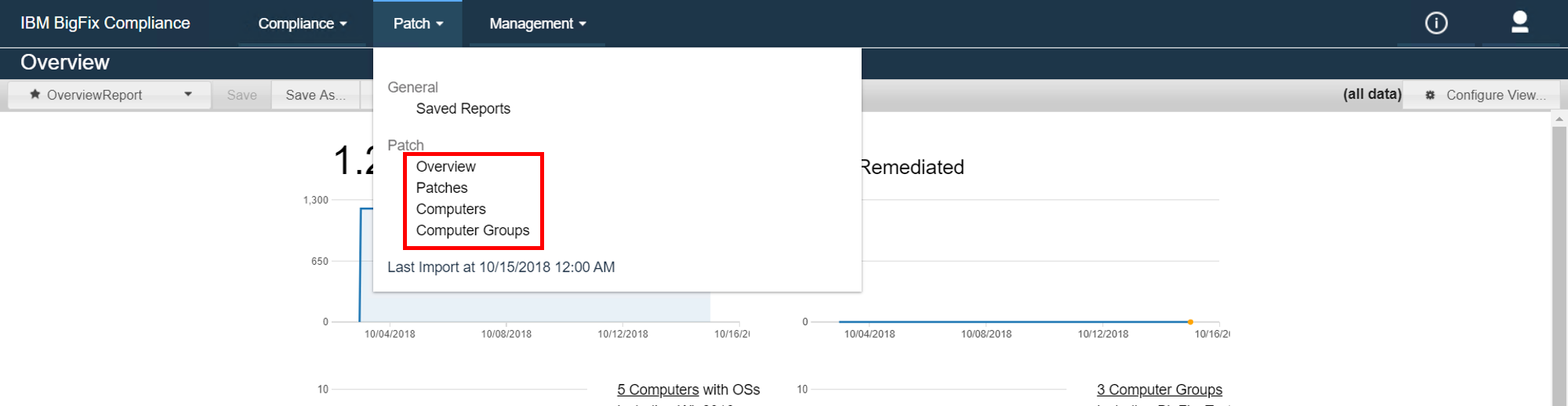
Task: Follow the 3 Computer Groups link
Action: (x=1159, y=390)
